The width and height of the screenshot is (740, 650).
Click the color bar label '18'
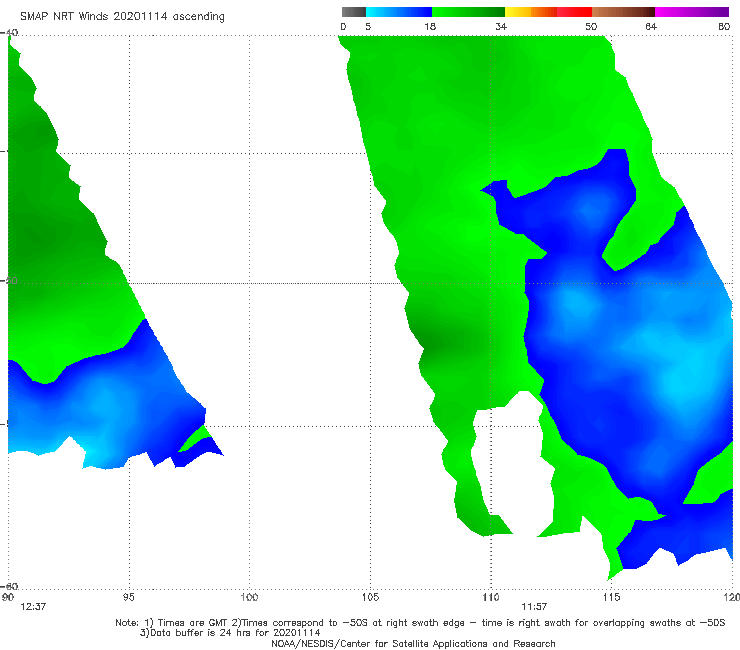tap(430, 27)
